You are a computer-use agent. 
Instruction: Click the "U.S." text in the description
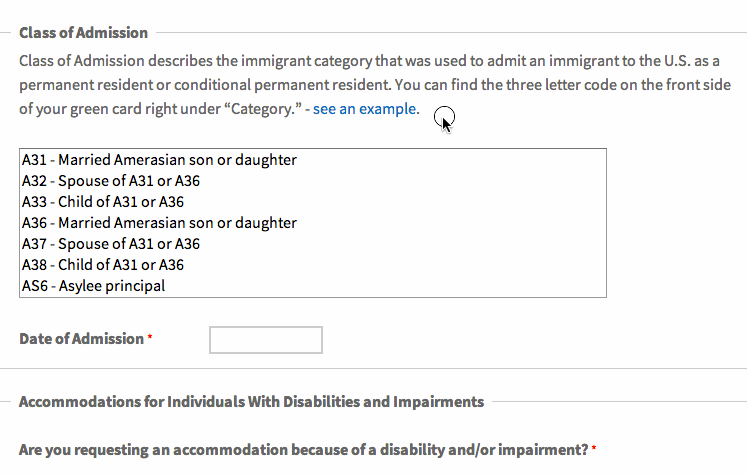(x=677, y=61)
